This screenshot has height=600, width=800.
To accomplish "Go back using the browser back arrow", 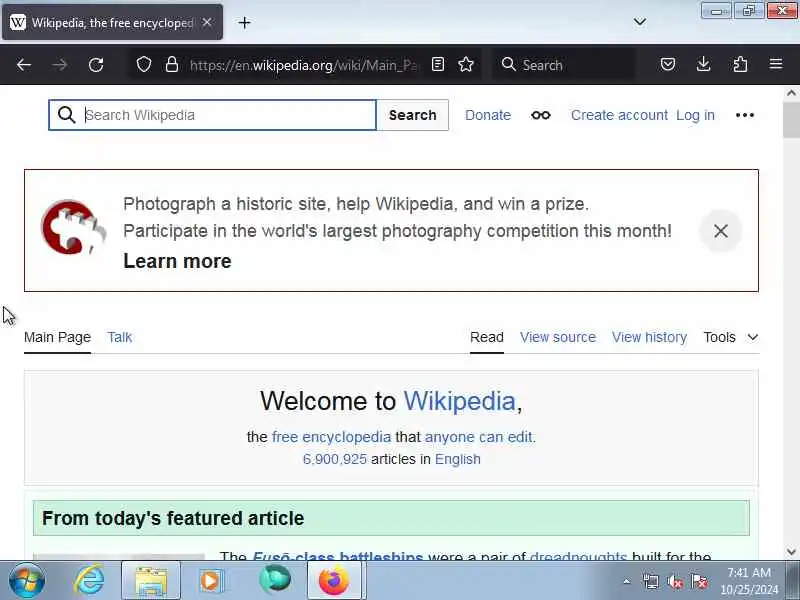I will (24, 65).
